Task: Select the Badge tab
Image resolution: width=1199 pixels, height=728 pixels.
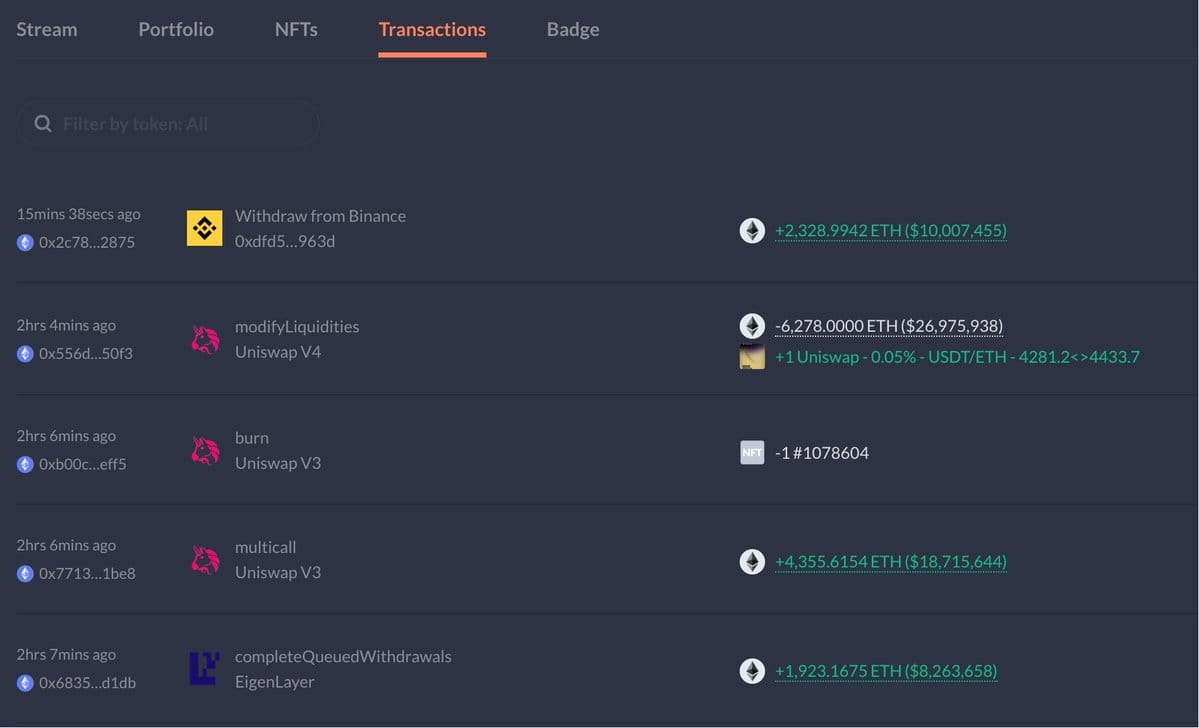Action: 573,29
